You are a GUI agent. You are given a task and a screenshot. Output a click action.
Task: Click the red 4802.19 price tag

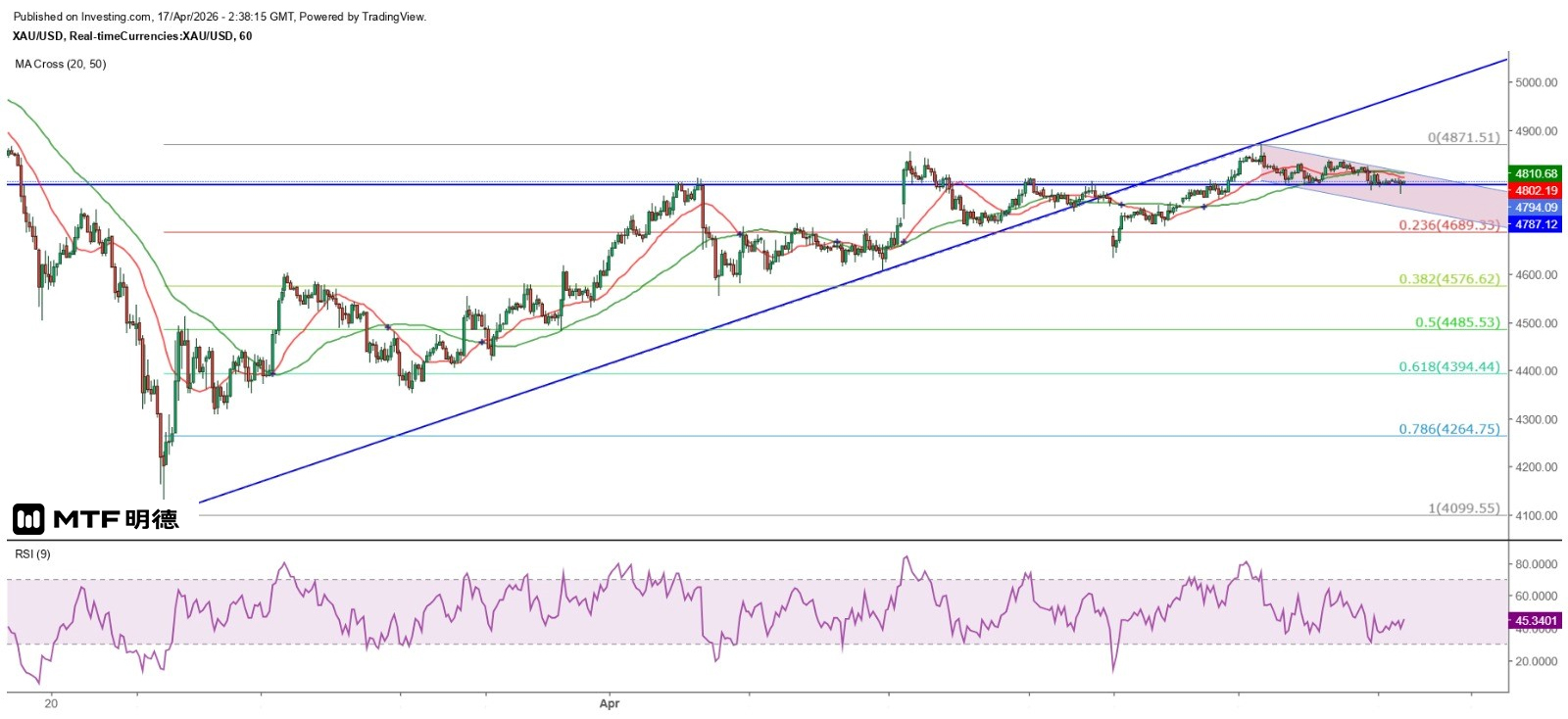click(x=1535, y=191)
